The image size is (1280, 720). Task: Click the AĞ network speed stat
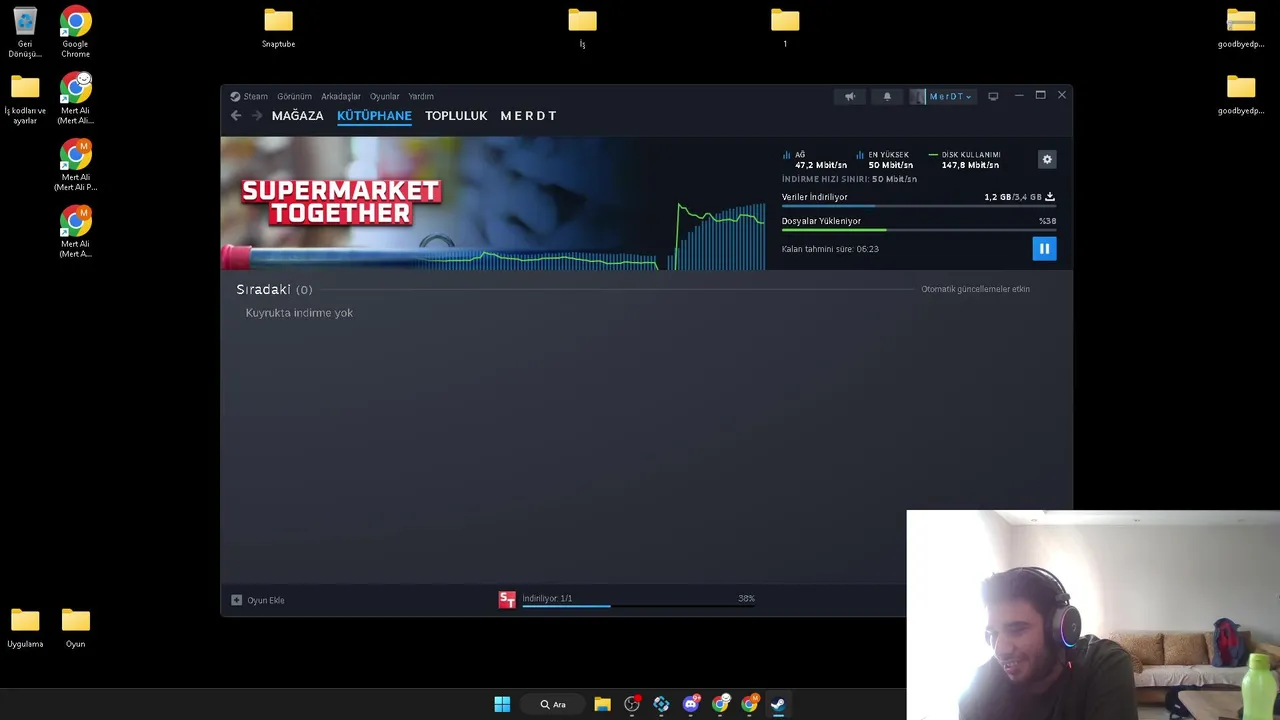point(815,160)
